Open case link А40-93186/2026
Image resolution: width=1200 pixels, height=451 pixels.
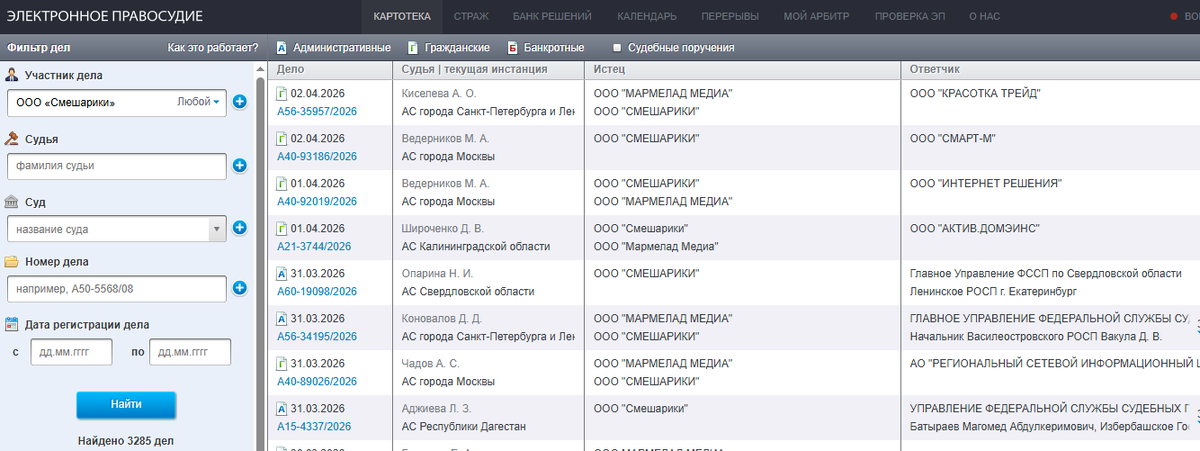click(317, 156)
